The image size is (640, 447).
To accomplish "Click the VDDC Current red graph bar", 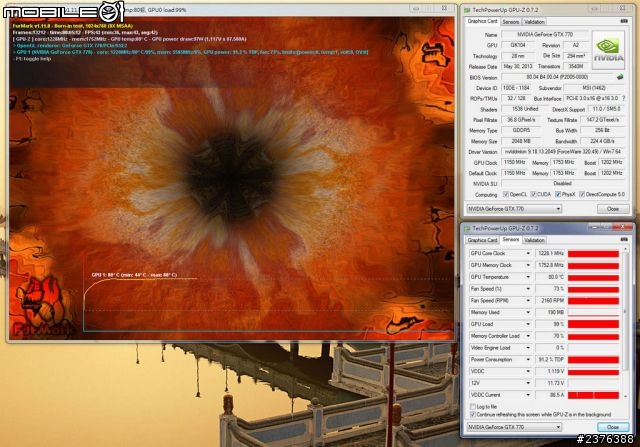I will (x=593, y=395).
